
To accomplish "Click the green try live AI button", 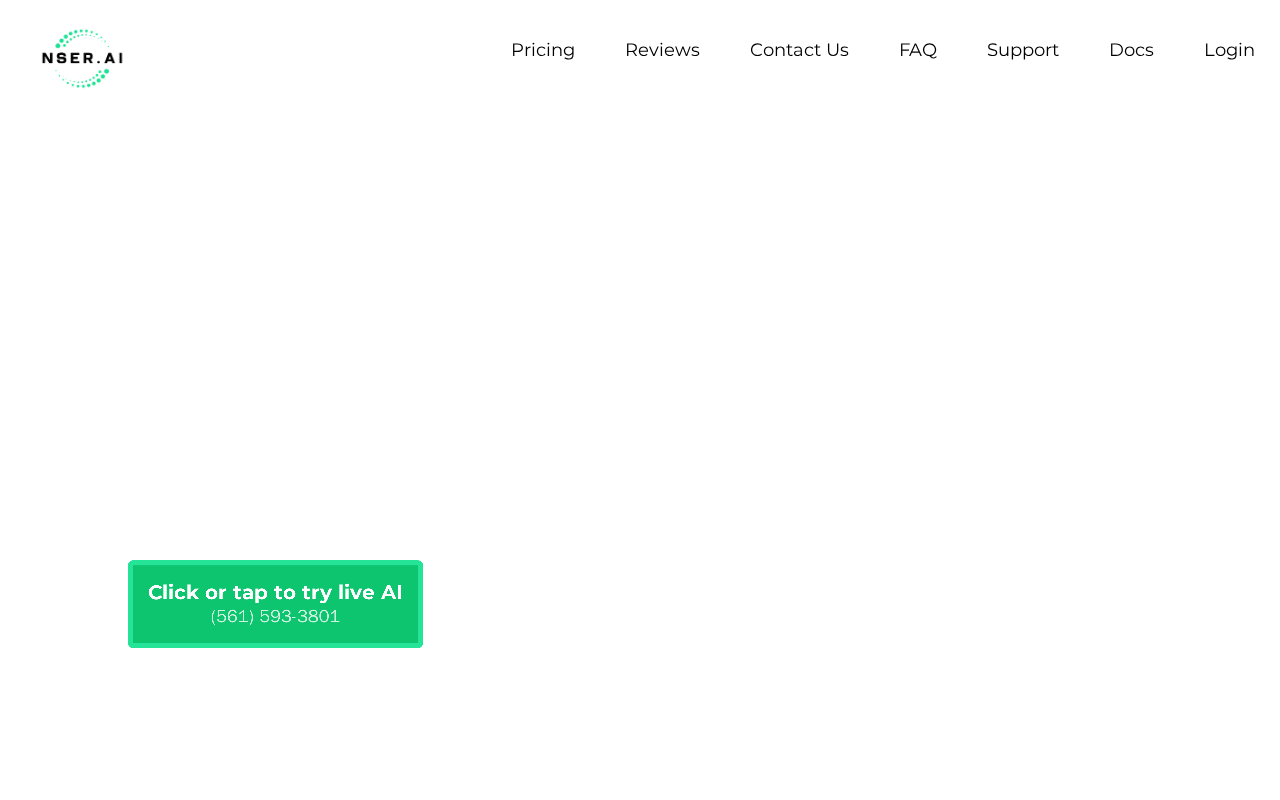I will (275, 604).
